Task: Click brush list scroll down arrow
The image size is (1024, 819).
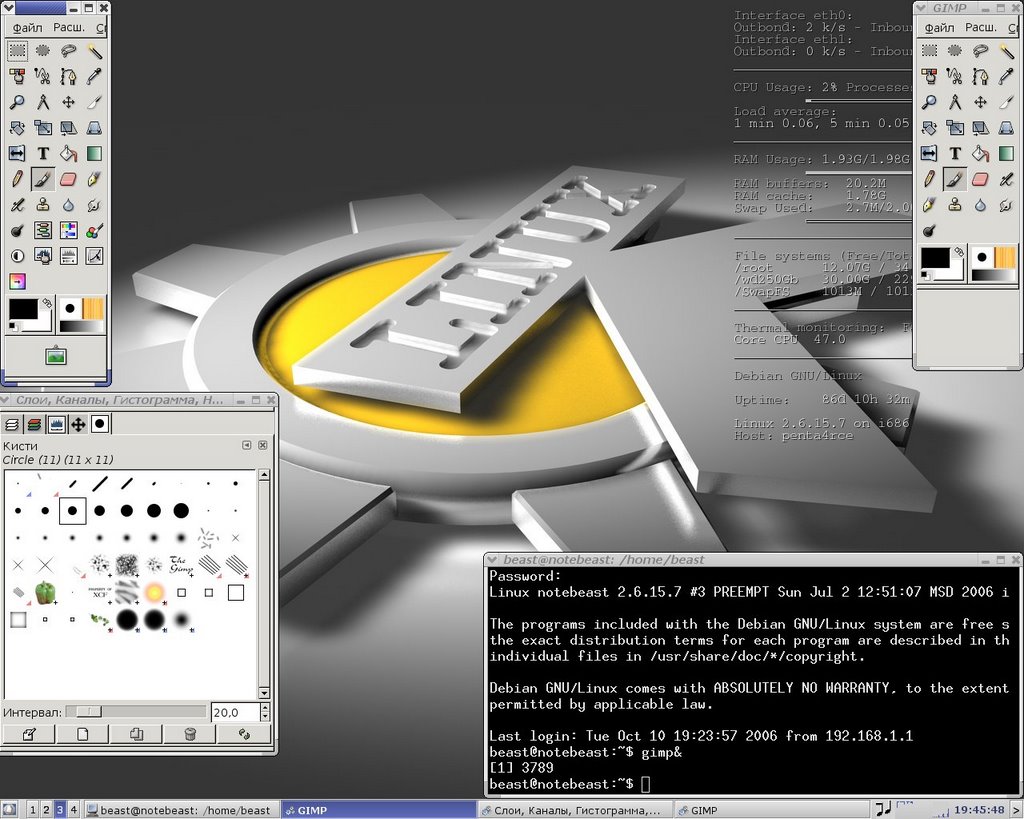Action: [264, 694]
